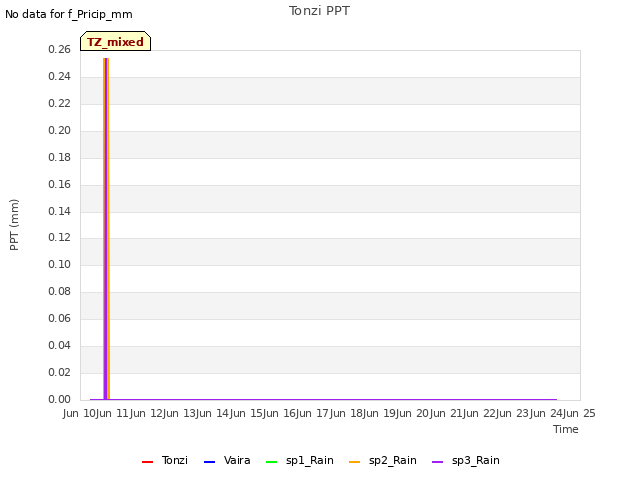Click the 0.24 y-axis value
The image size is (640, 480).
point(60,76)
